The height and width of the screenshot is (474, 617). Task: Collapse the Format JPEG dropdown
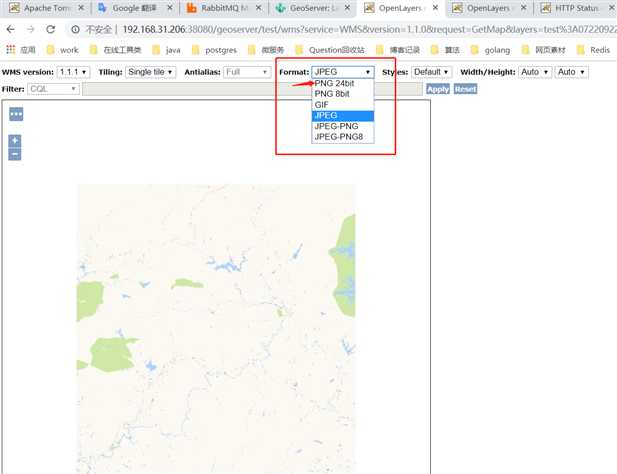tap(343, 72)
